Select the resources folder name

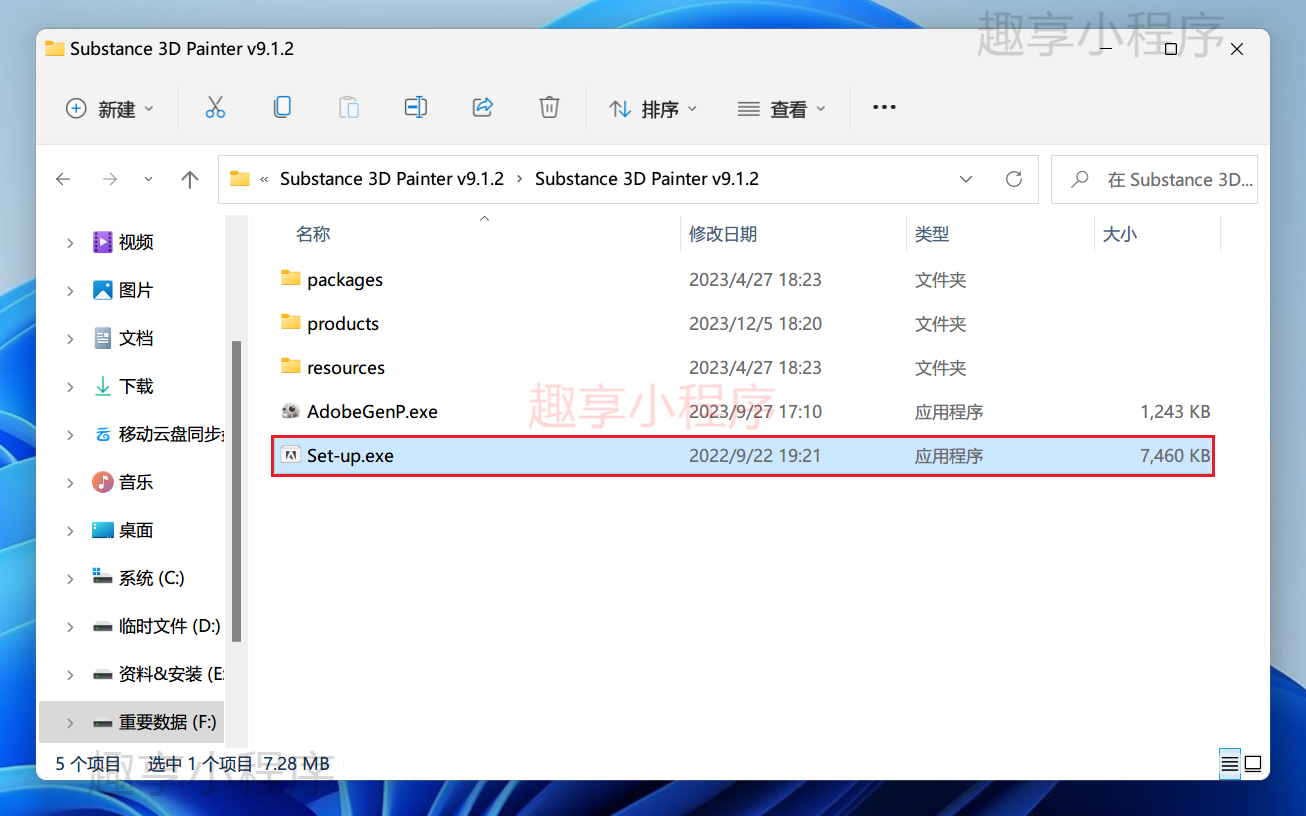[x=346, y=368]
